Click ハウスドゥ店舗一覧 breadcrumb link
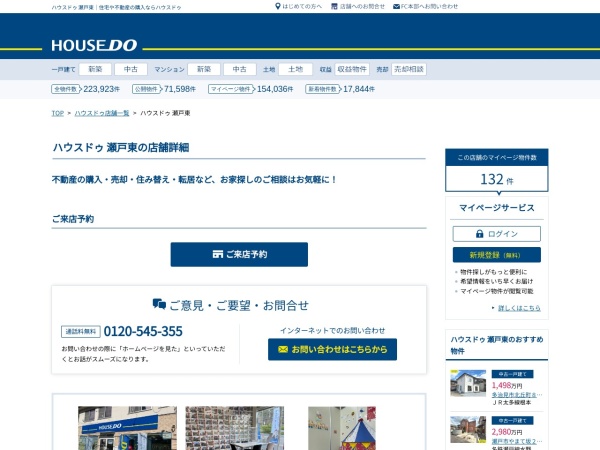 tap(102, 113)
